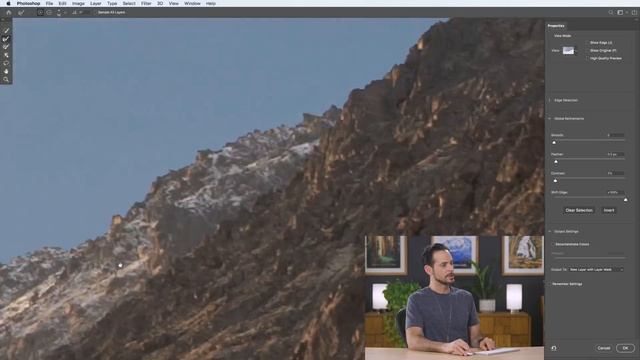Screen dimensions: 640x360
Task: Click the Clear Selection button
Action: tap(579, 210)
